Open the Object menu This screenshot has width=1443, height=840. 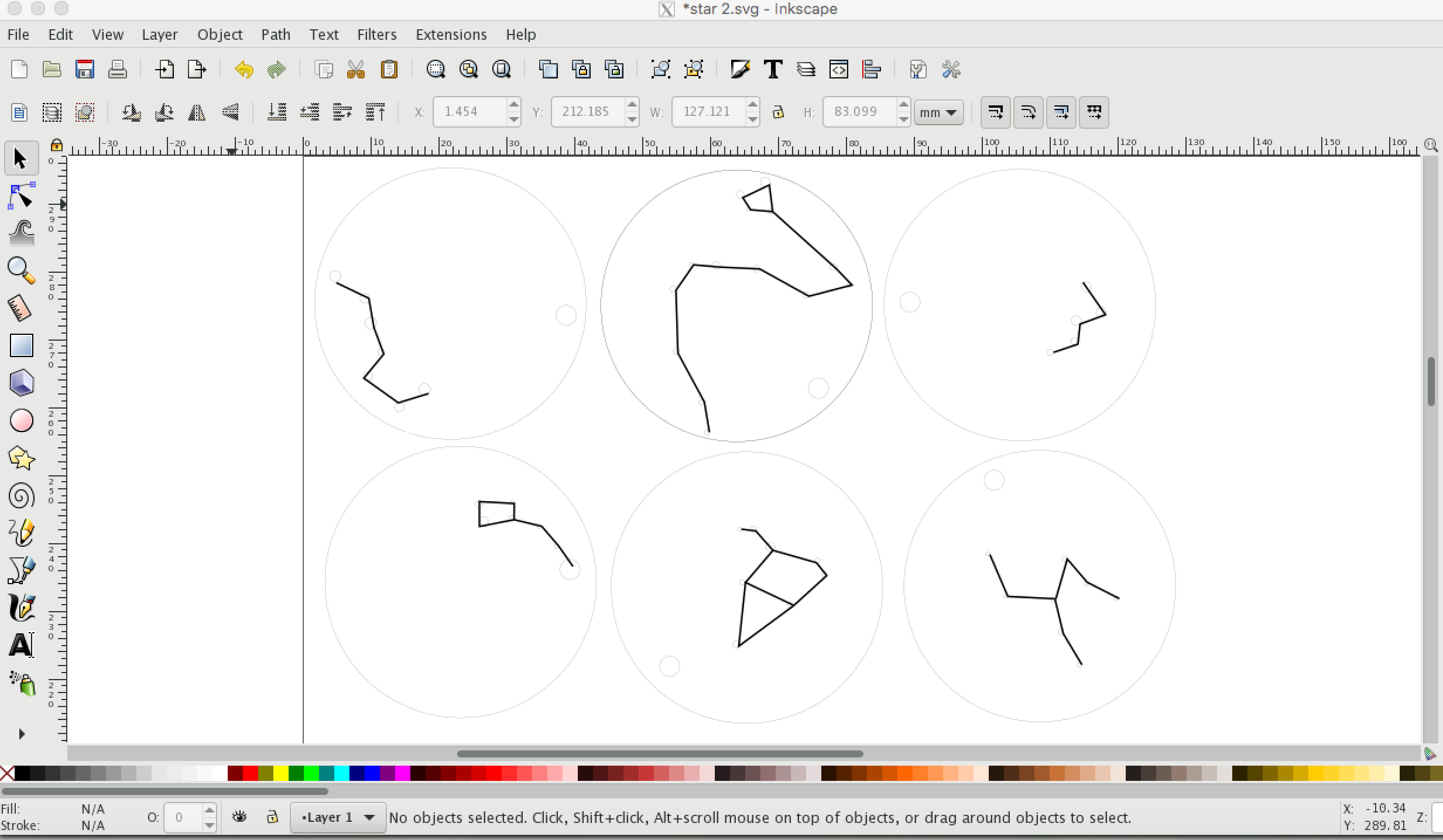point(220,35)
